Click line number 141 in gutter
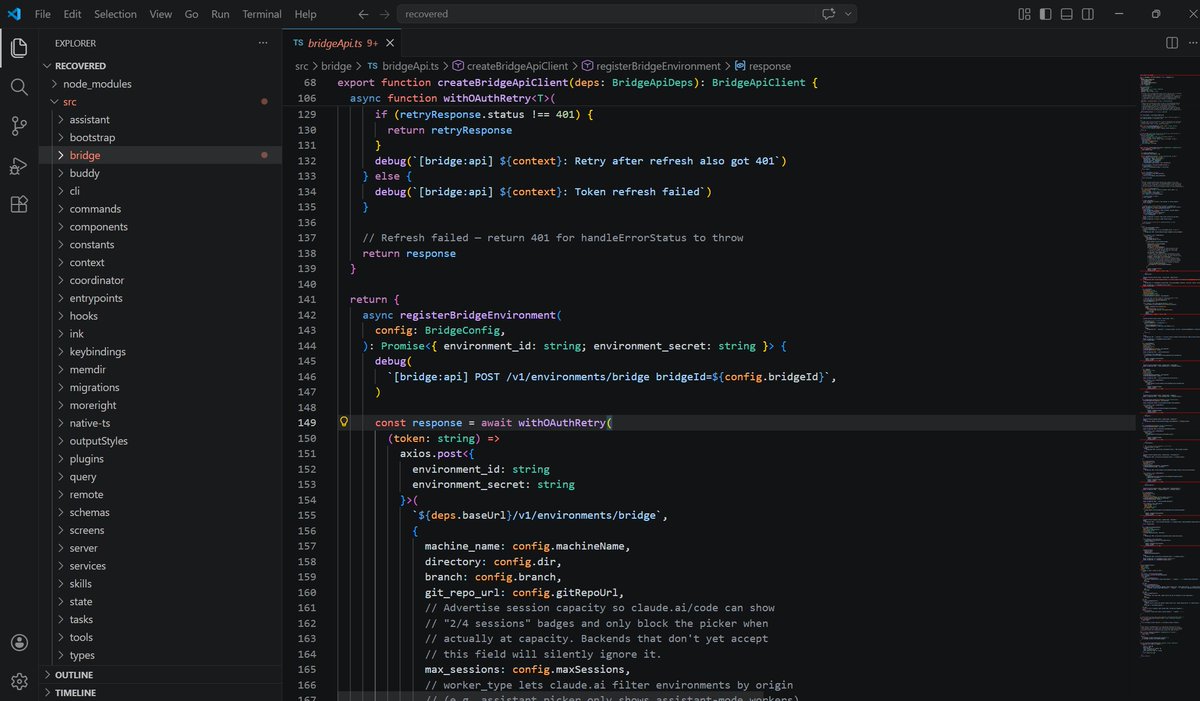Image resolution: width=1200 pixels, height=701 pixels. (x=307, y=299)
